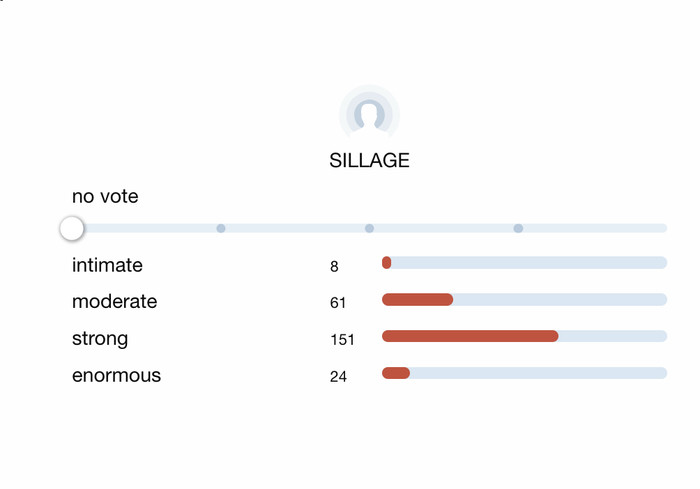Click the red enormous result bar

click(396, 373)
